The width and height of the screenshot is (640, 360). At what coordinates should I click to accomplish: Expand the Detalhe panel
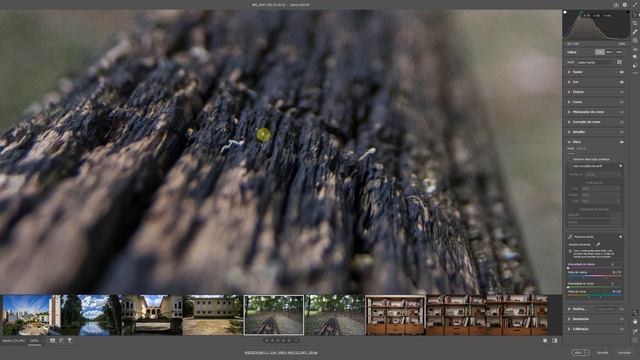569,132
